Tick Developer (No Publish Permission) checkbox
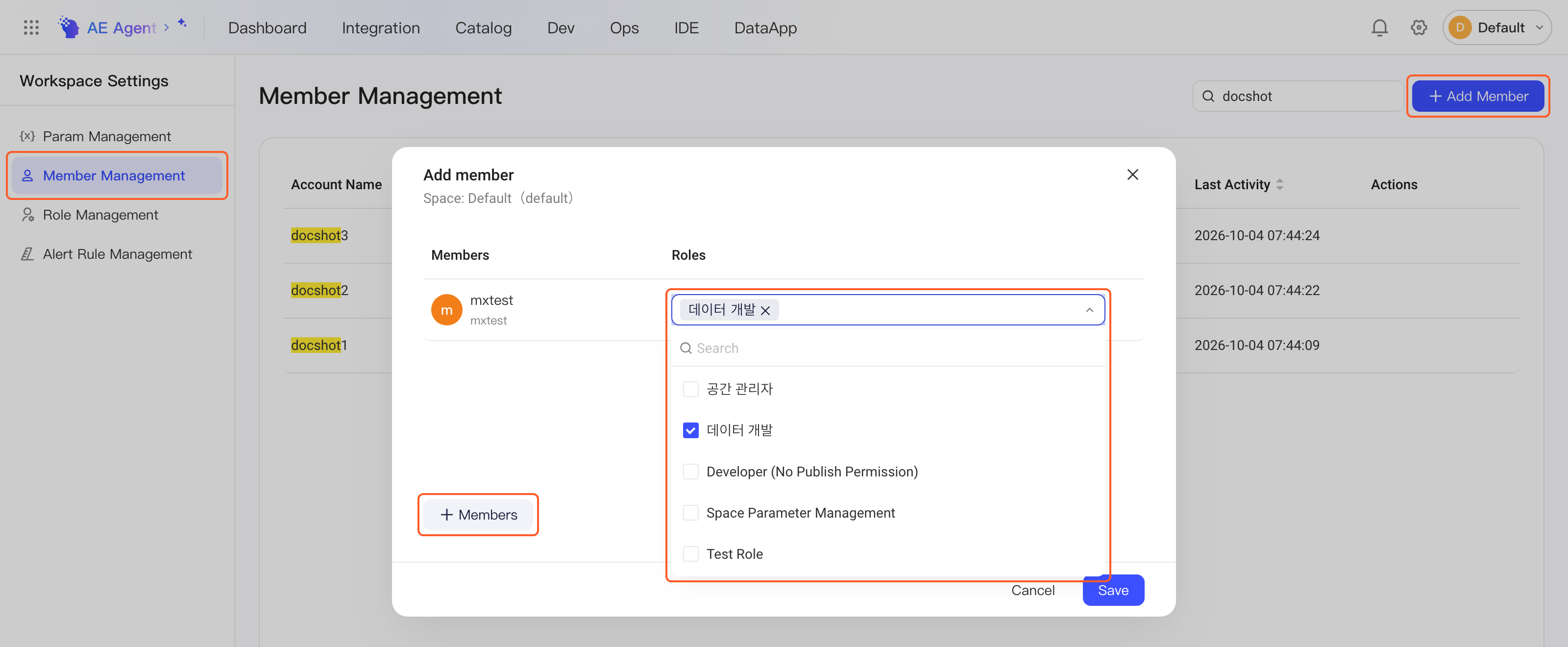Screen dimensions: 1568x647 (x=690, y=472)
